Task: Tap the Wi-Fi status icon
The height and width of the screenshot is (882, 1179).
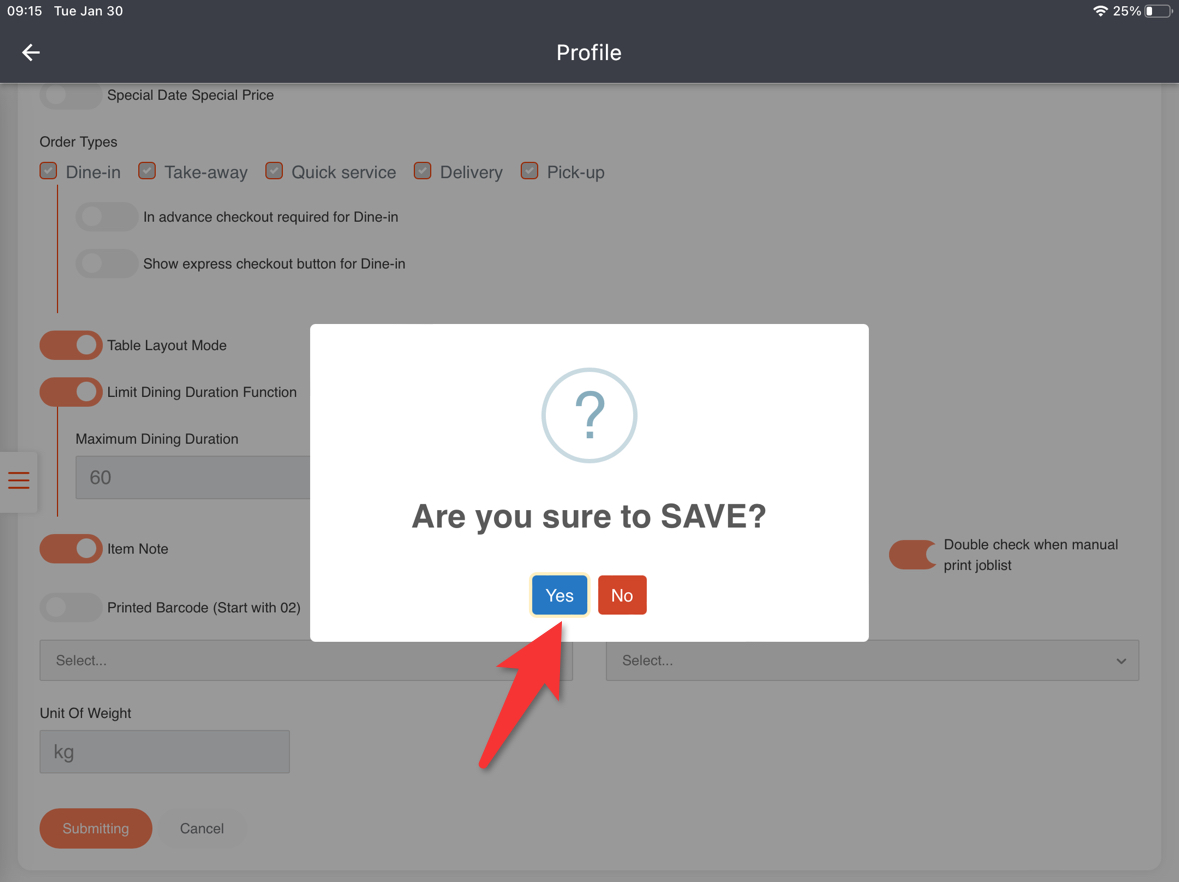Action: (1100, 11)
